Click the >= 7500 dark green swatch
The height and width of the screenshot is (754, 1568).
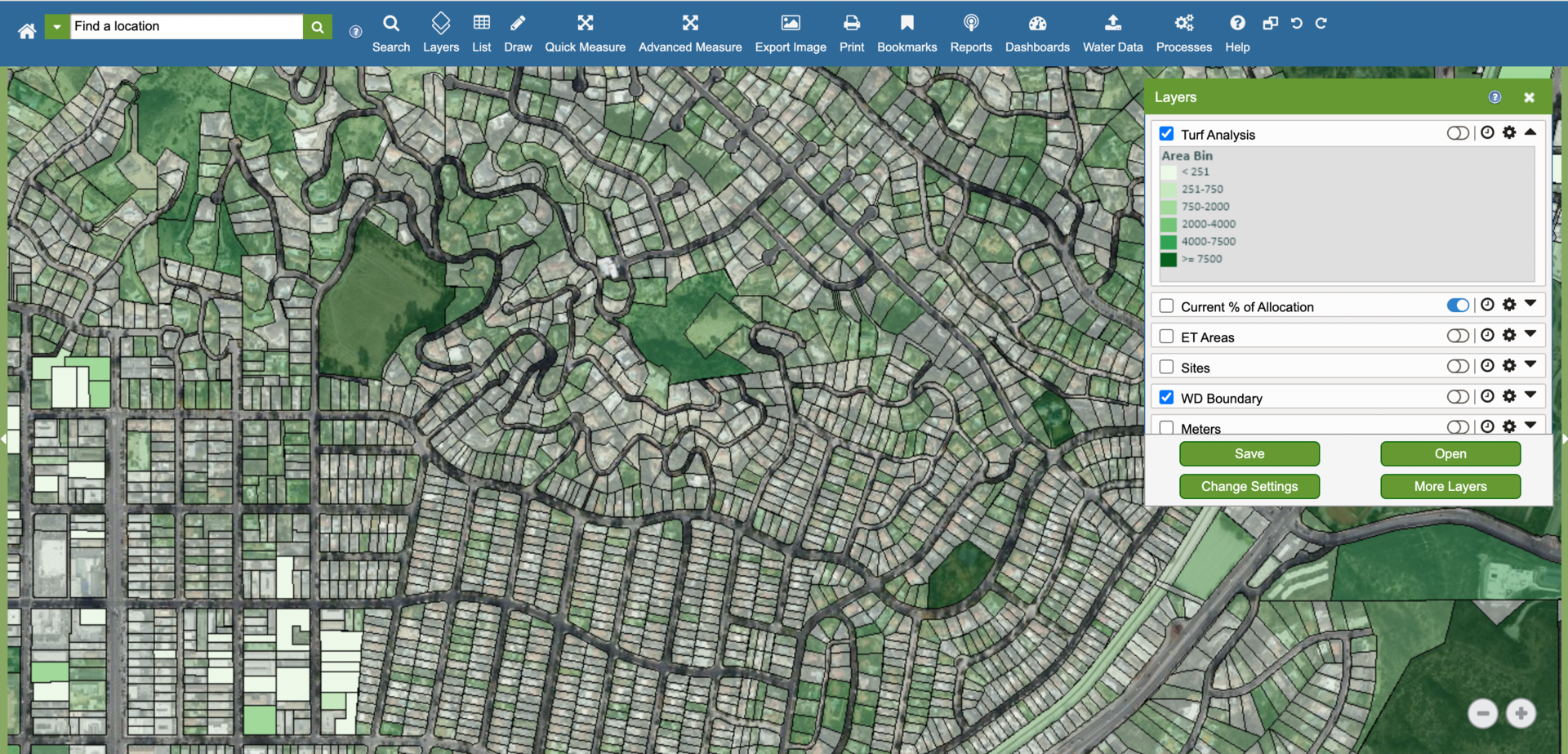[1169, 260]
